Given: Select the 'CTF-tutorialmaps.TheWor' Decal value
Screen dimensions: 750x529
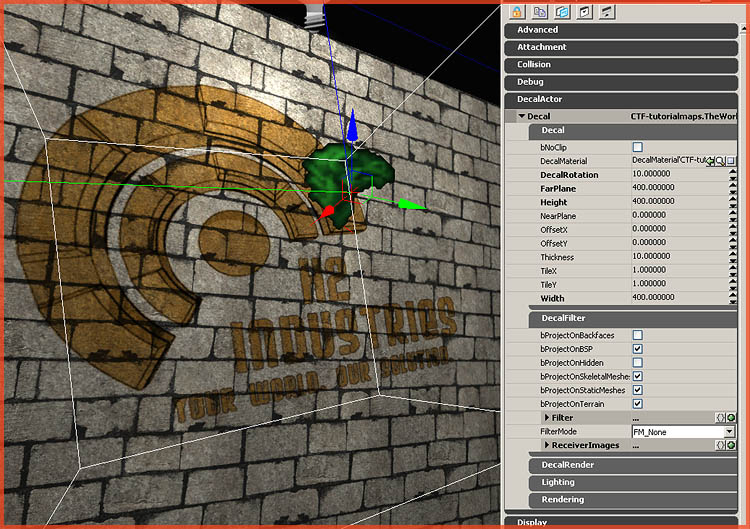Looking at the screenshot, I should [x=684, y=116].
